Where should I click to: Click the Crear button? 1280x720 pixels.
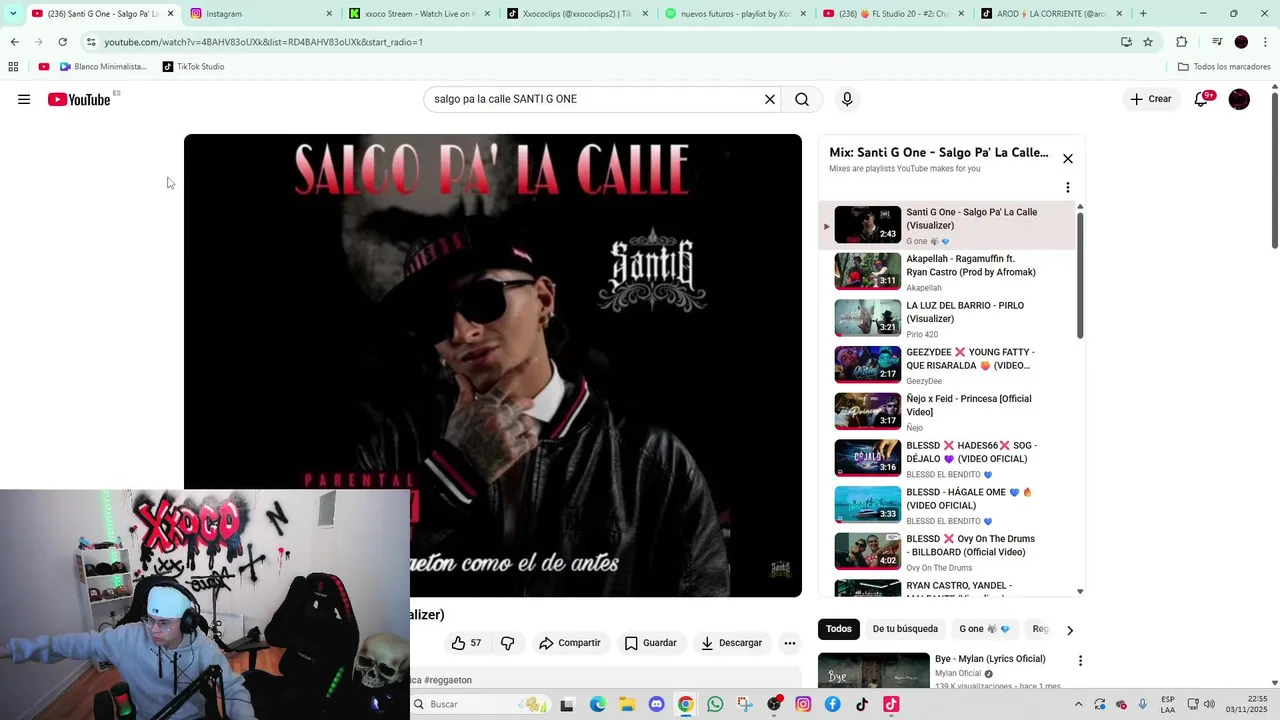coord(1151,99)
